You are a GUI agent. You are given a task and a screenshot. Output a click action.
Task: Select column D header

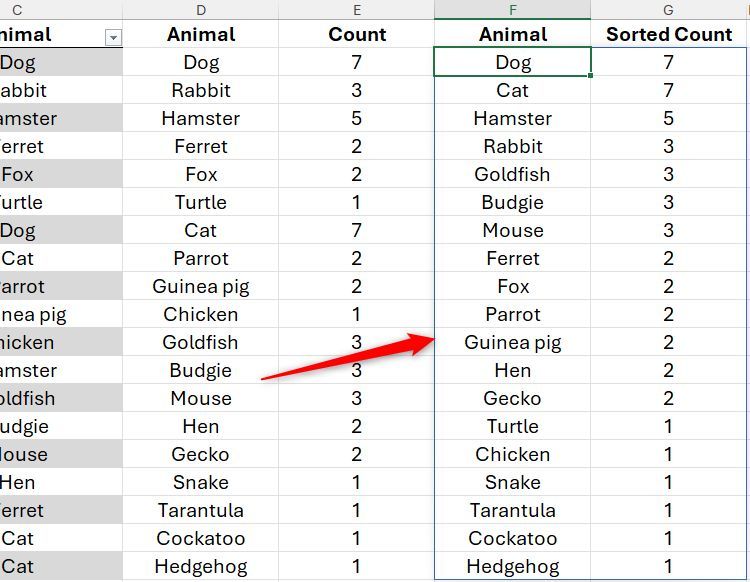pyautogui.click(x=201, y=10)
